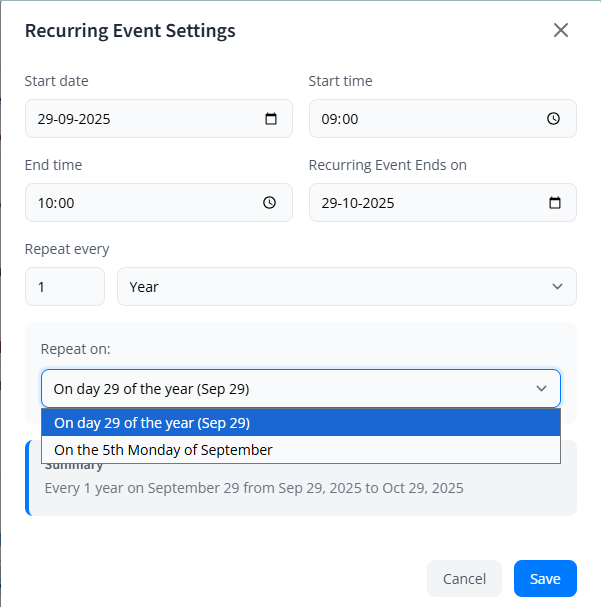Collapse the Repeat on dropdown via its chevron

(x=541, y=388)
